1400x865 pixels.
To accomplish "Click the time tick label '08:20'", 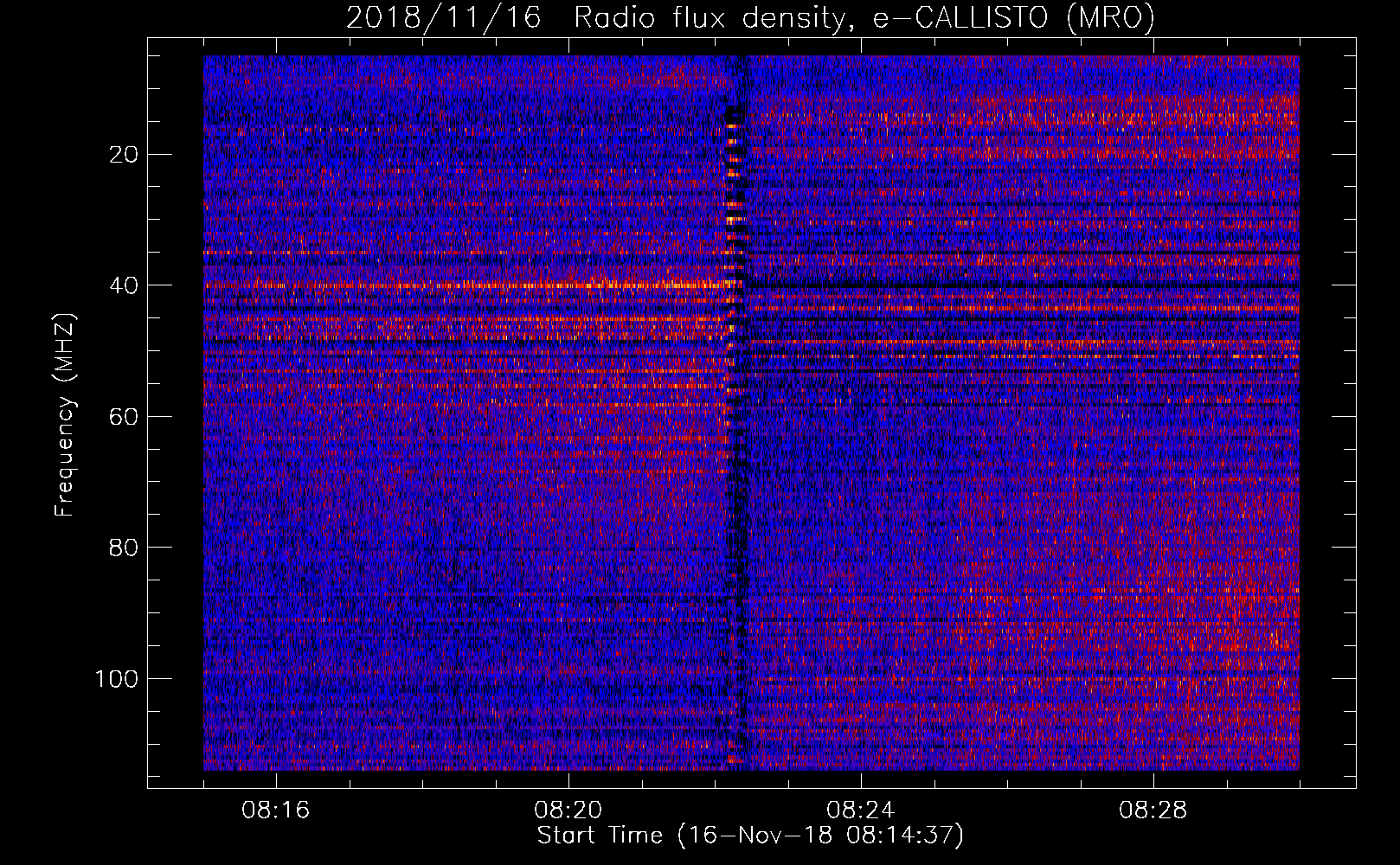I will (x=568, y=811).
